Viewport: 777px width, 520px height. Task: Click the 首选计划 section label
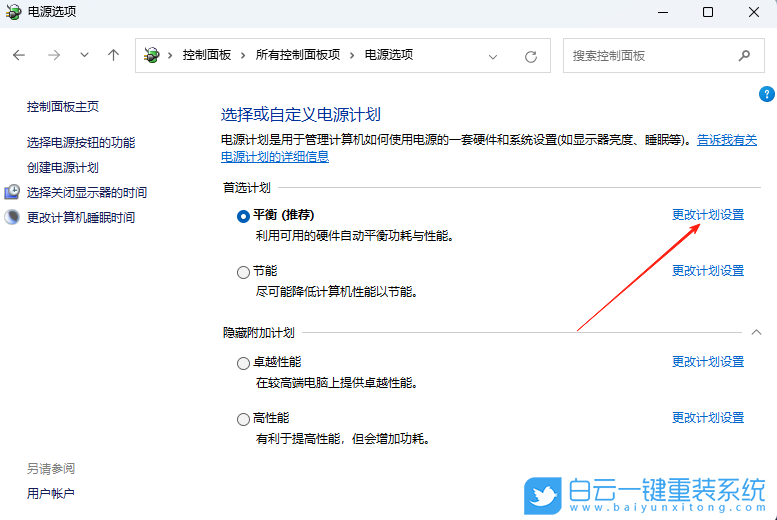[x=247, y=188]
